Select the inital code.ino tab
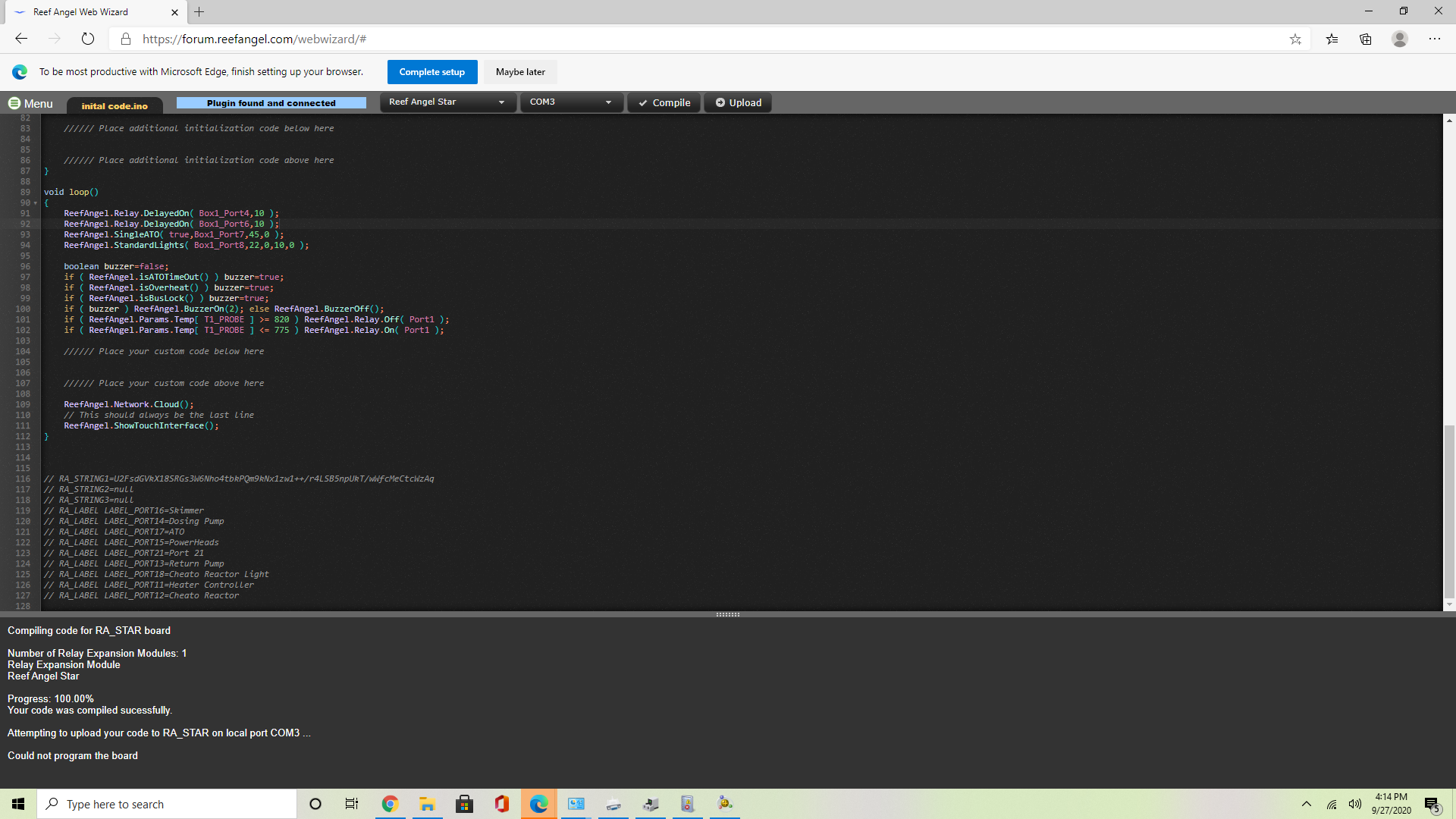1456x819 pixels. click(115, 106)
